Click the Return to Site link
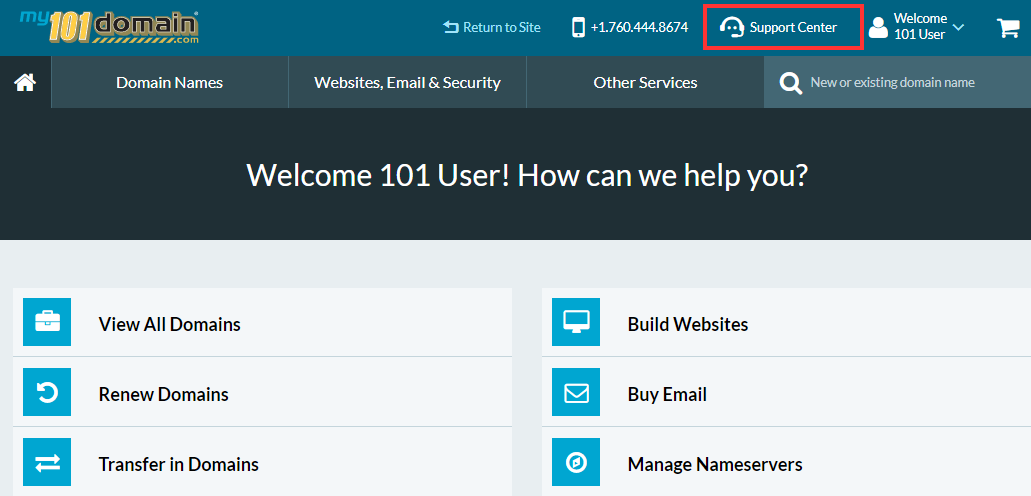1031x496 pixels. (492, 28)
